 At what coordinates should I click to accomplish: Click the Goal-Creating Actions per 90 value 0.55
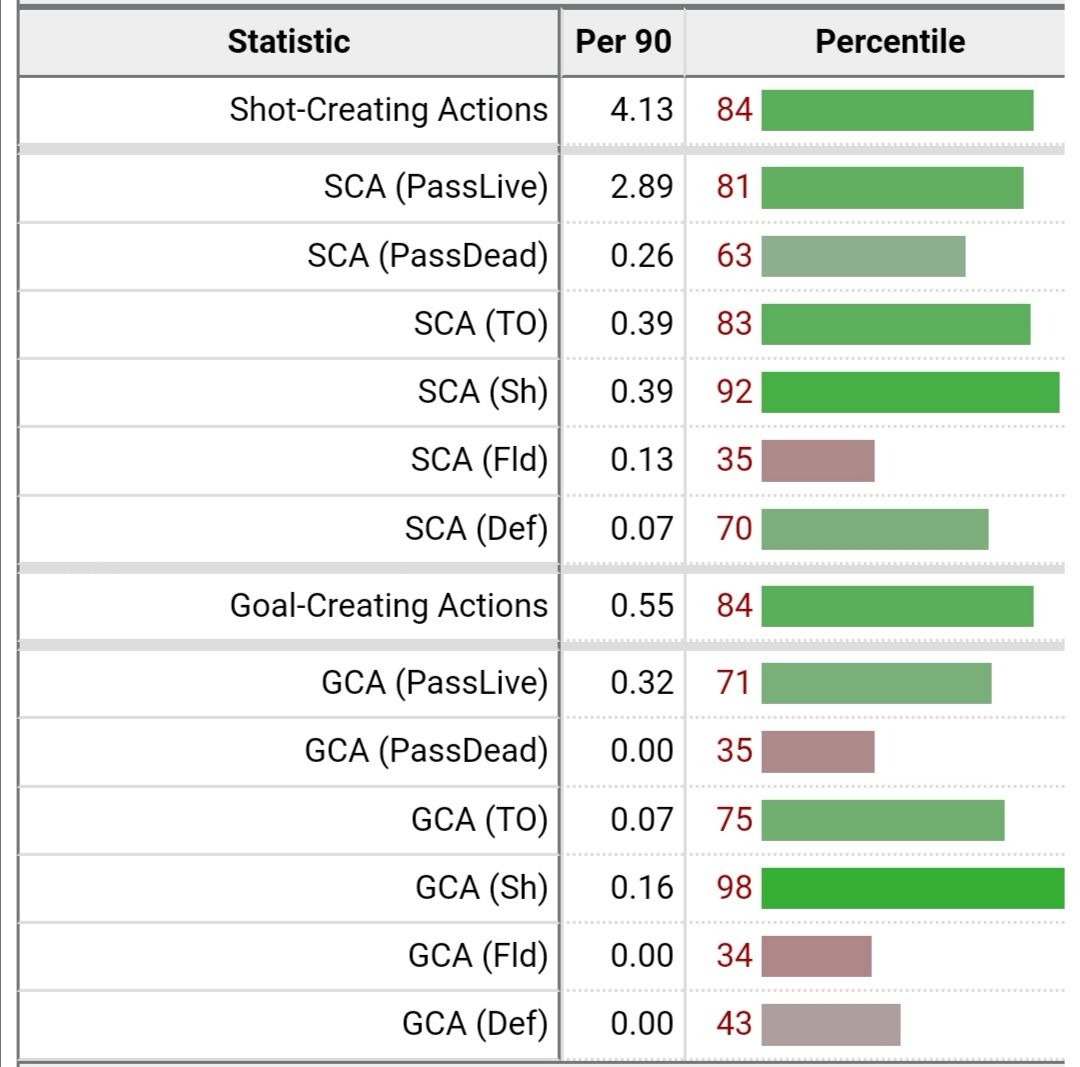[642, 605]
